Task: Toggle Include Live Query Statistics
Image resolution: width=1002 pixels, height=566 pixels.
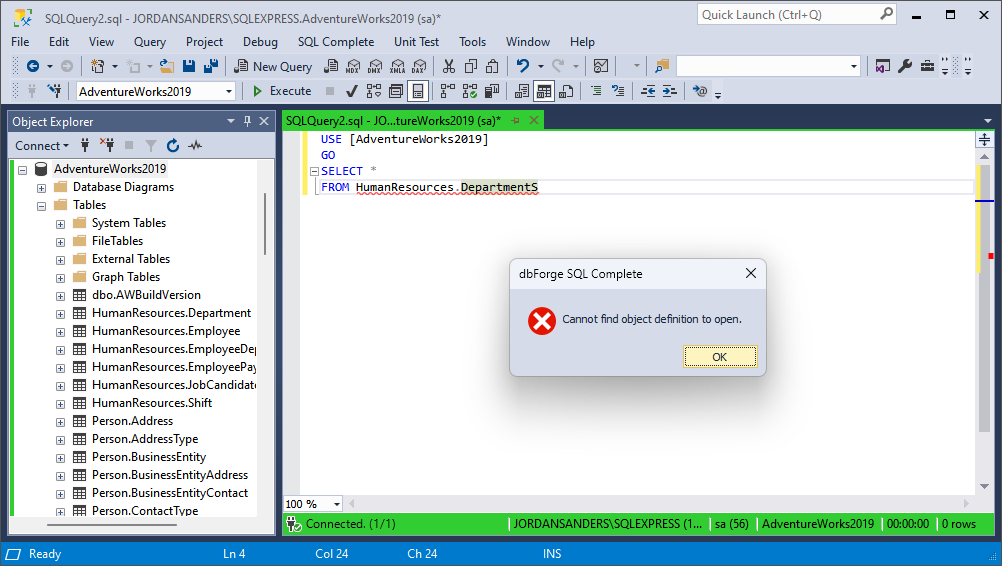Action: click(470, 91)
